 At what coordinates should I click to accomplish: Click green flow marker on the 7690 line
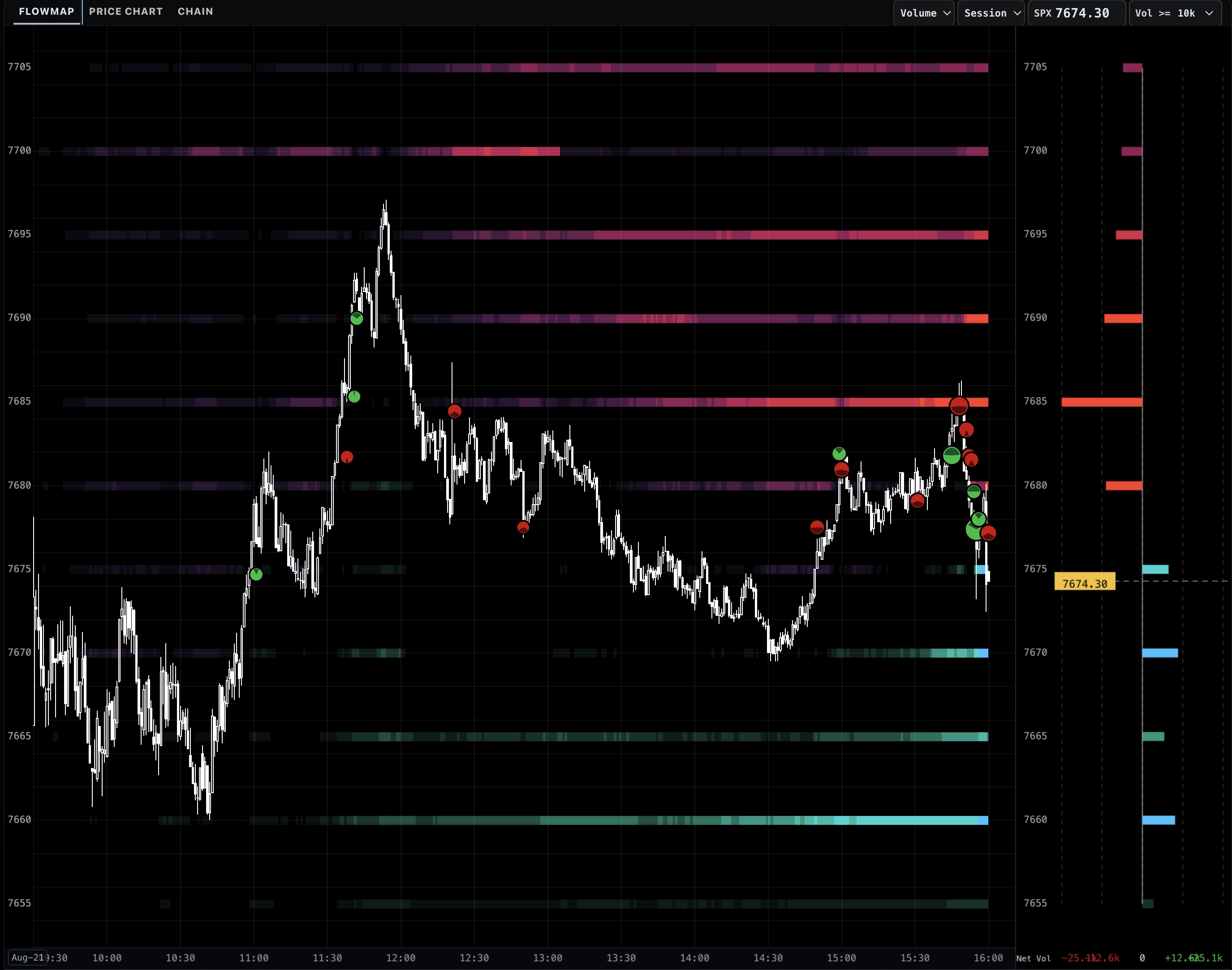(357, 318)
